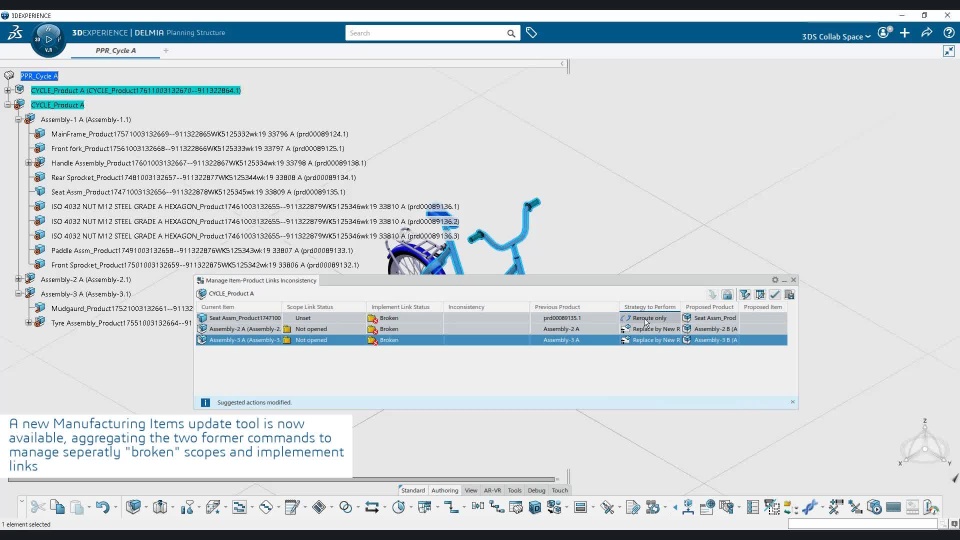Open the View toolbar tab
960x540 pixels.
point(471,490)
